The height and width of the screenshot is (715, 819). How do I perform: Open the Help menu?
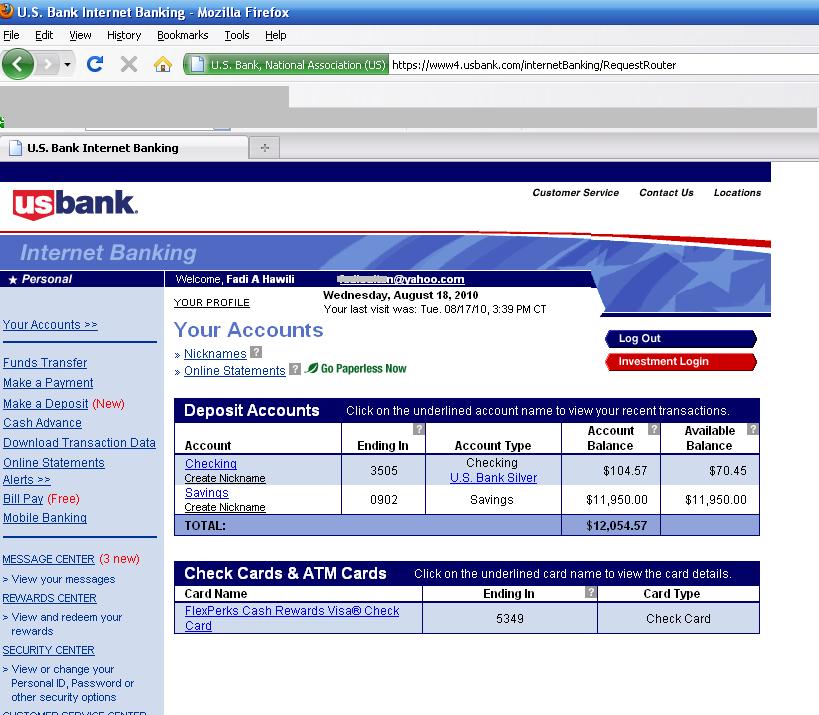(x=275, y=35)
